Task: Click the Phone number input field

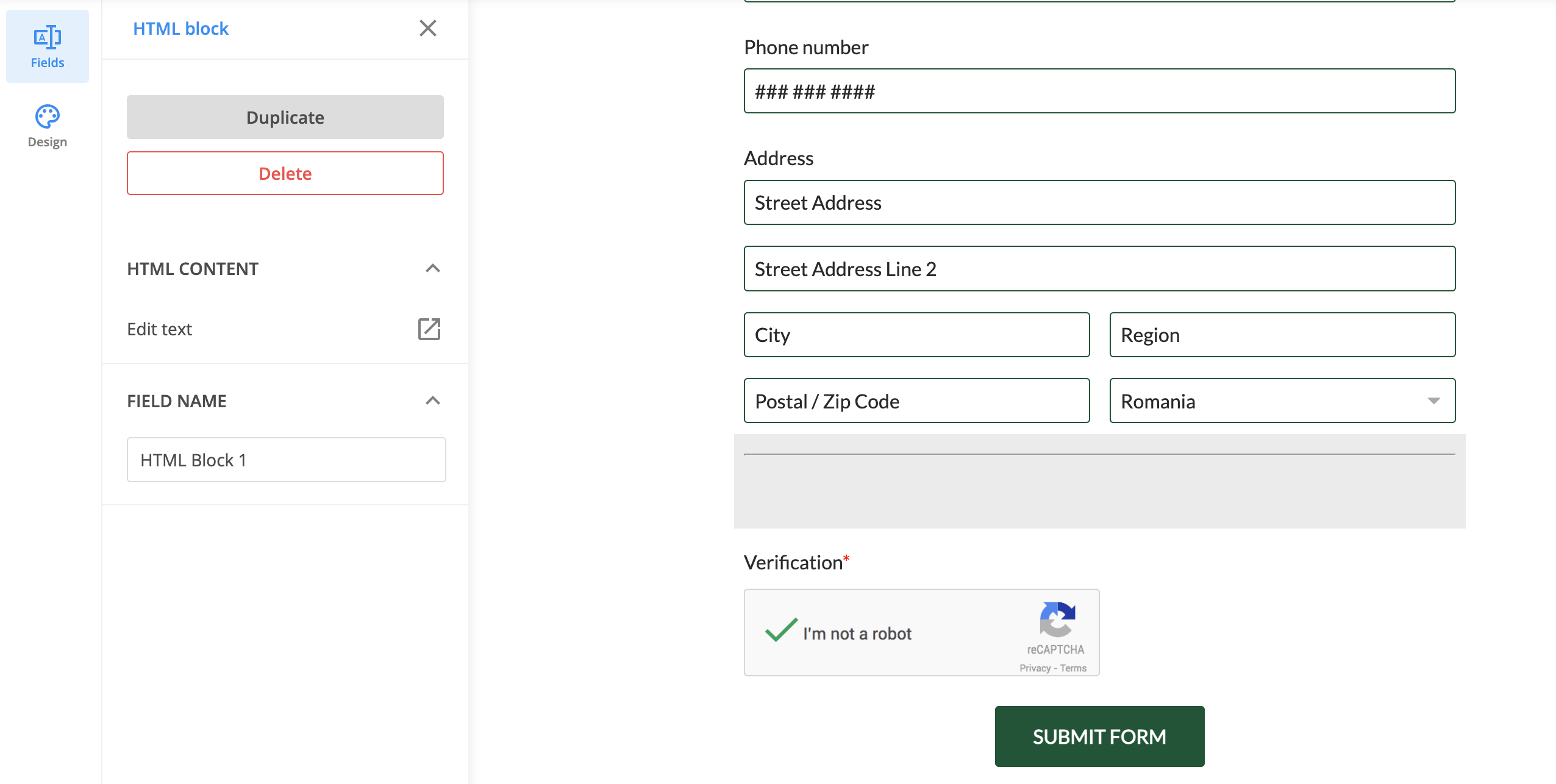Action: (x=1099, y=92)
